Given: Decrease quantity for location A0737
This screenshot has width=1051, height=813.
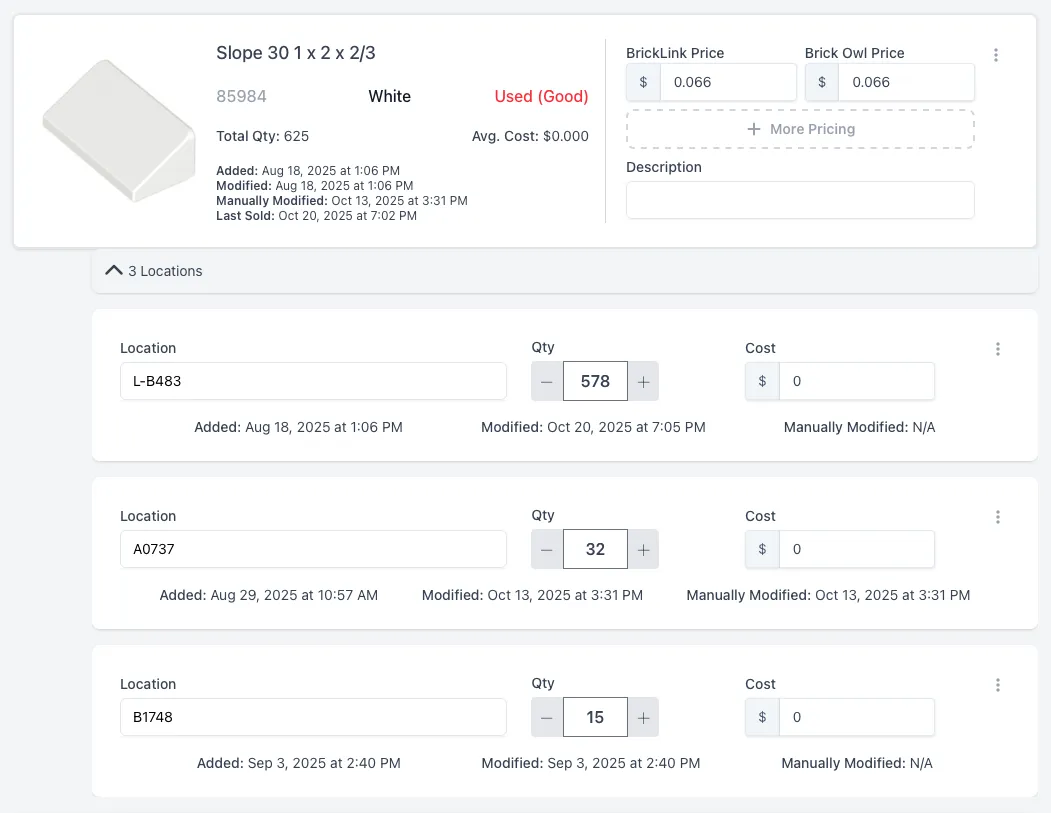Looking at the screenshot, I should click(x=547, y=550).
